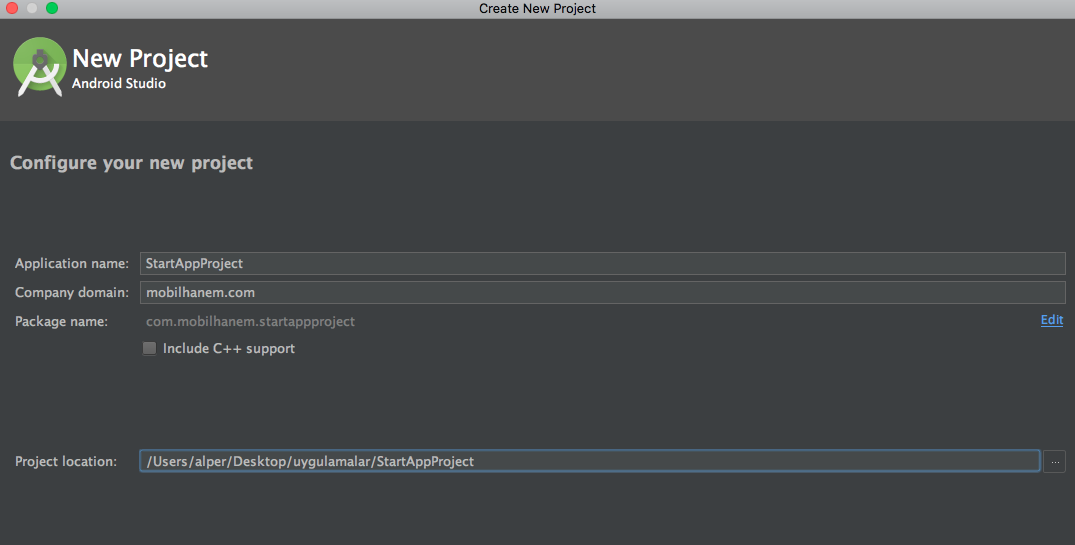Open the project location browse button
The width and height of the screenshot is (1075, 545).
[x=1054, y=461]
